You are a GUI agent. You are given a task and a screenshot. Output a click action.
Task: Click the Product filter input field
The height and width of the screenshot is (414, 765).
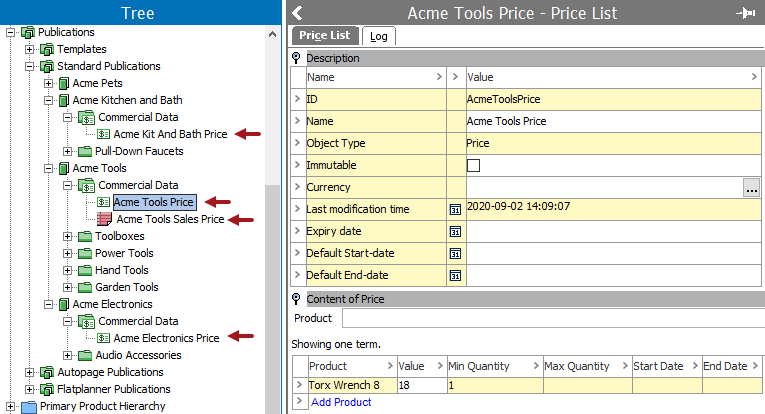[x=553, y=318]
